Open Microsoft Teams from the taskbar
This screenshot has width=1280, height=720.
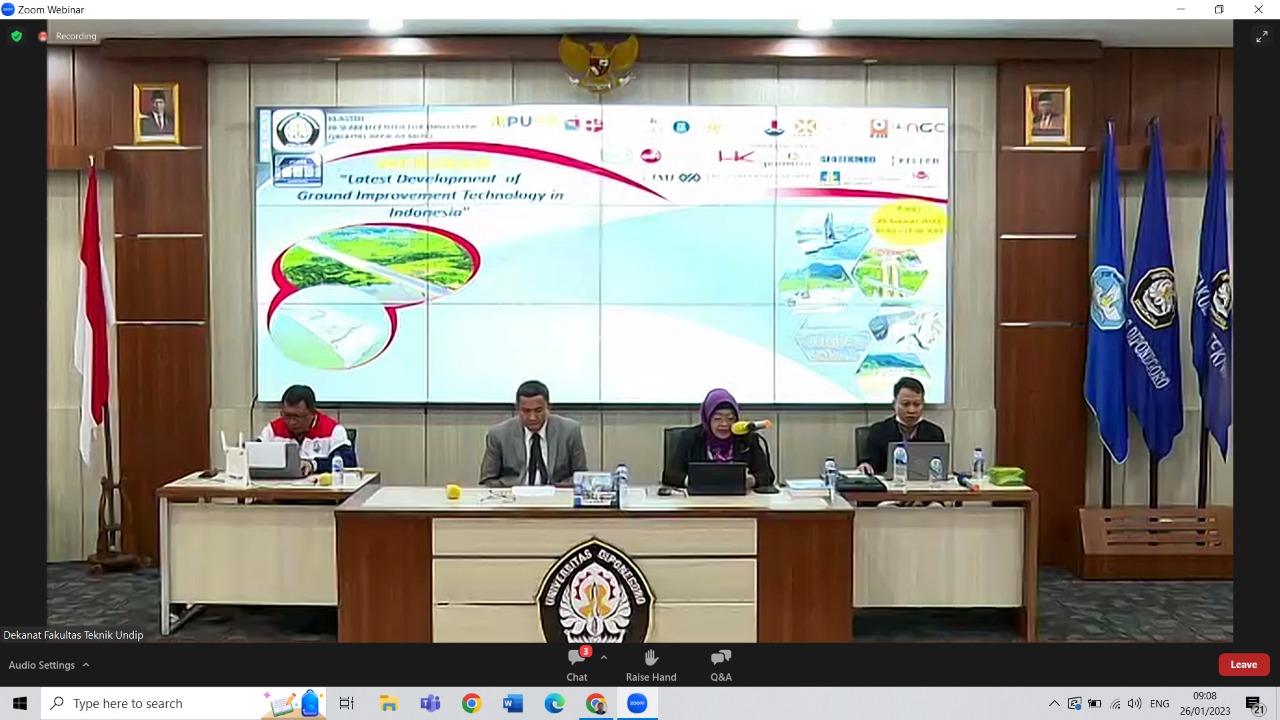click(x=430, y=703)
